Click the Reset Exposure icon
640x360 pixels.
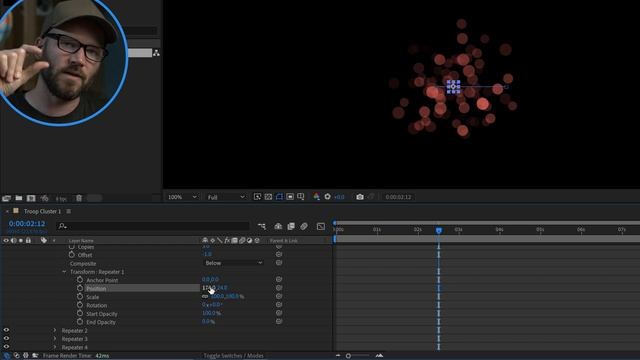[x=327, y=197]
